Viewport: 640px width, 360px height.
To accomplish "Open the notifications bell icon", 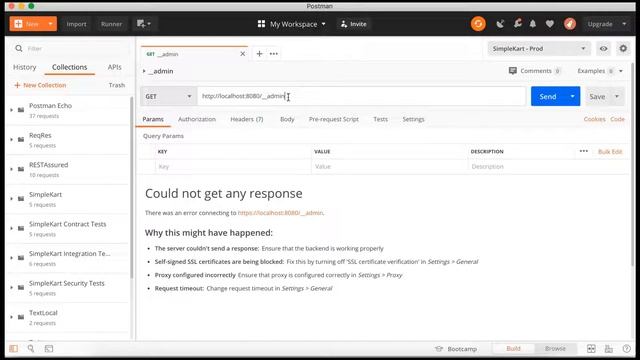I will (533, 24).
